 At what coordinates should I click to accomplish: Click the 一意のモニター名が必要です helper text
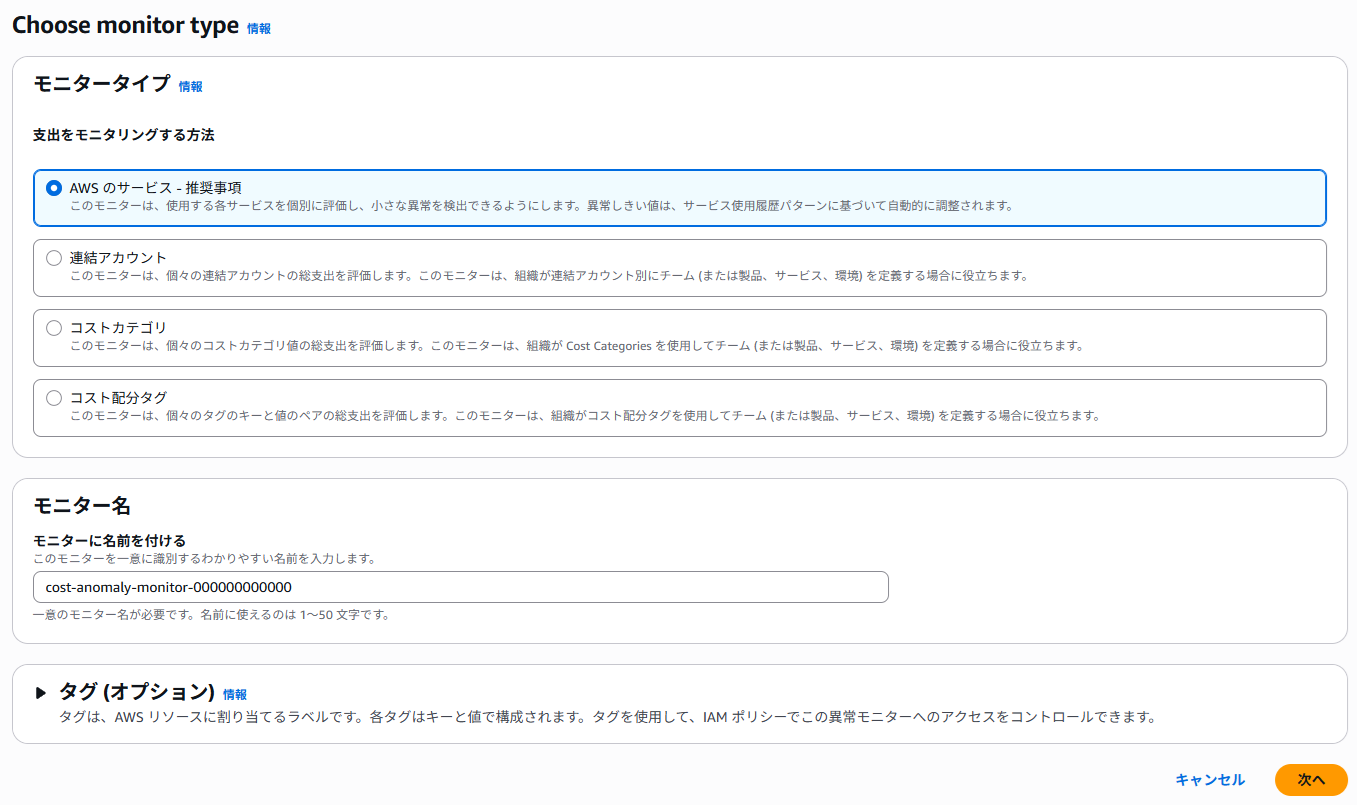(x=211, y=614)
